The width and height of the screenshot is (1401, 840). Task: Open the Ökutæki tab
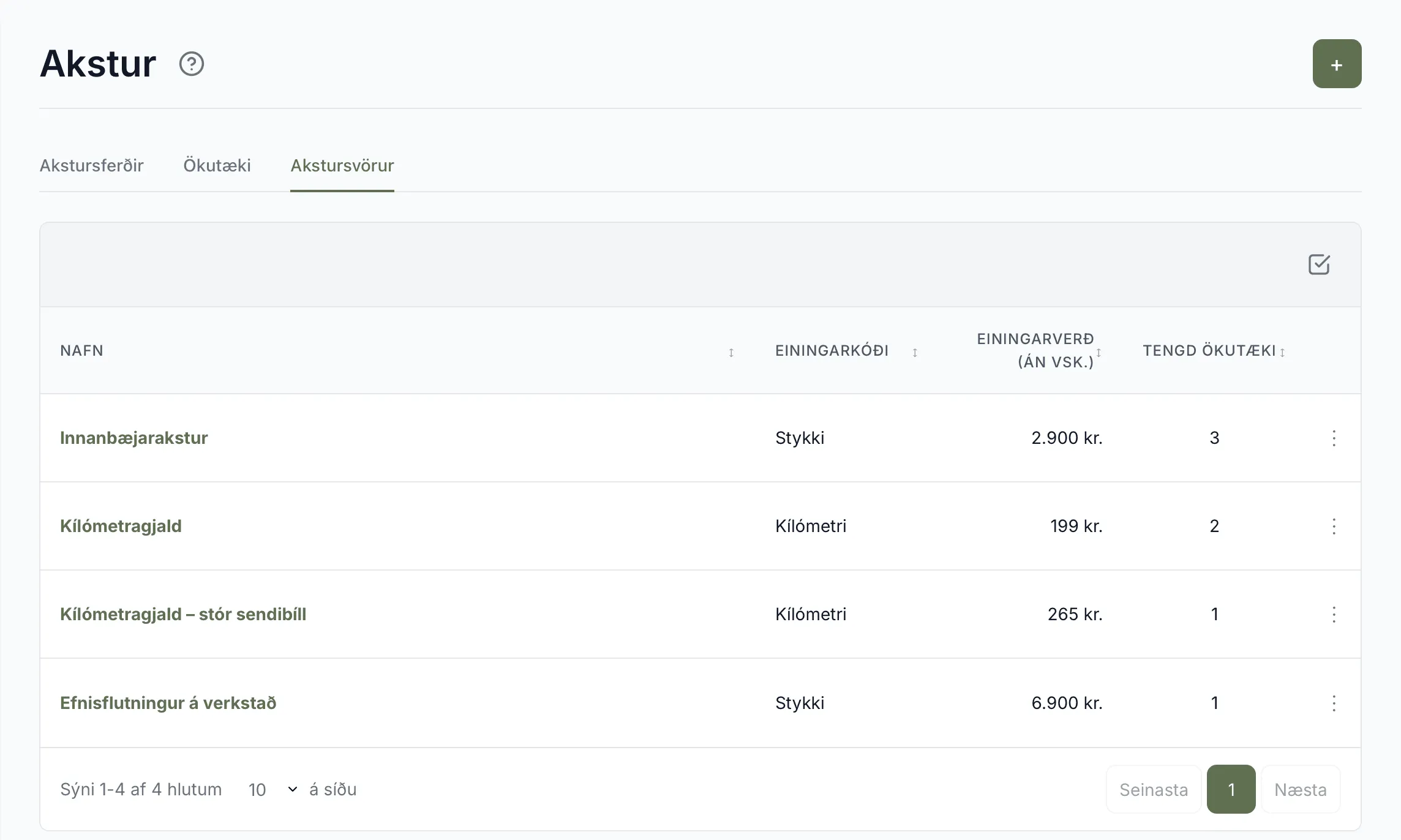(x=217, y=165)
